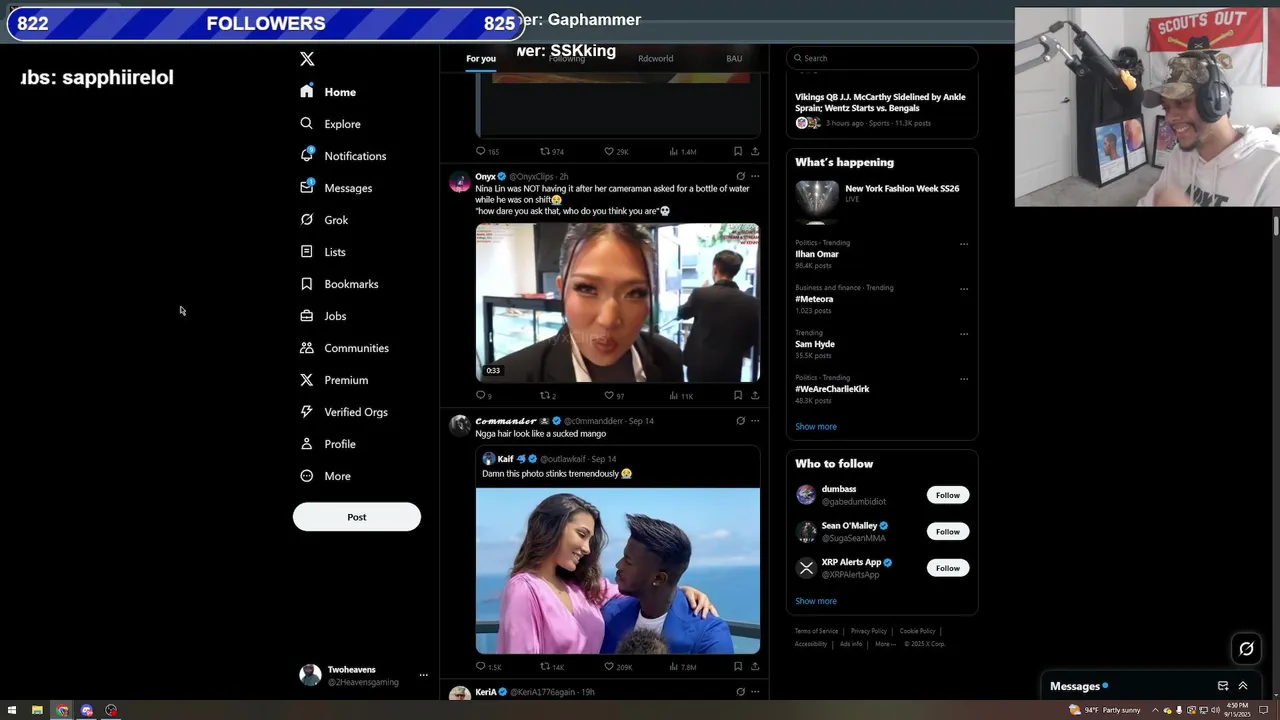Viewport: 1280px width, 720px height.
Task: Open the Explore search icon
Action: [x=307, y=124]
